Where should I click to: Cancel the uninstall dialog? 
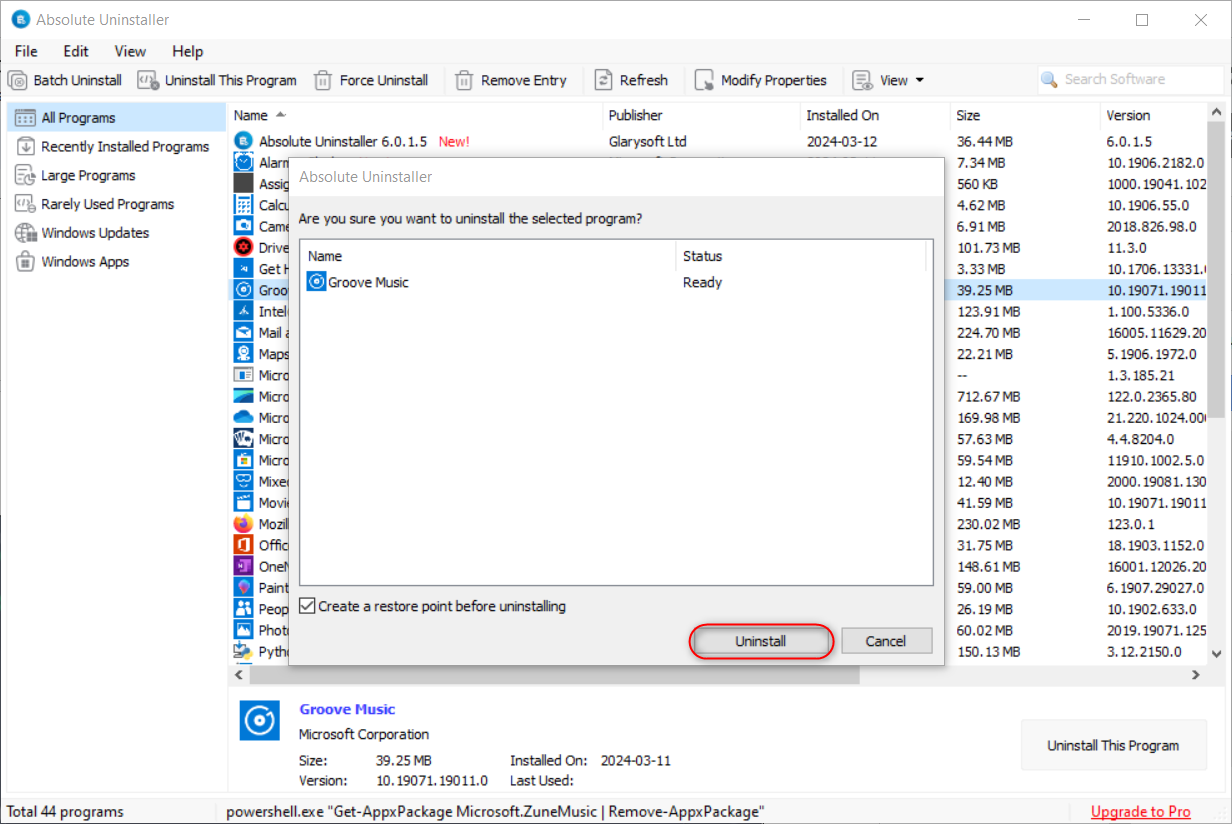coord(886,641)
